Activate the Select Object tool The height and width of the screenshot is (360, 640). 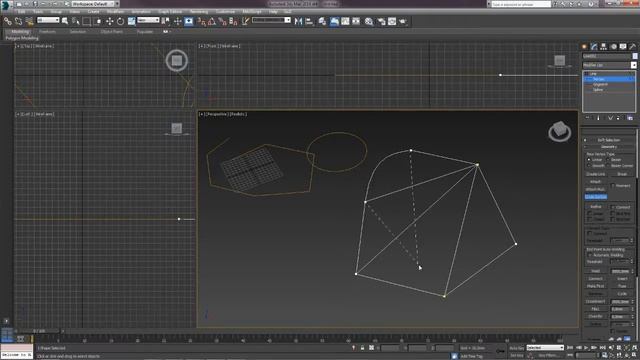[x=65, y=21]
